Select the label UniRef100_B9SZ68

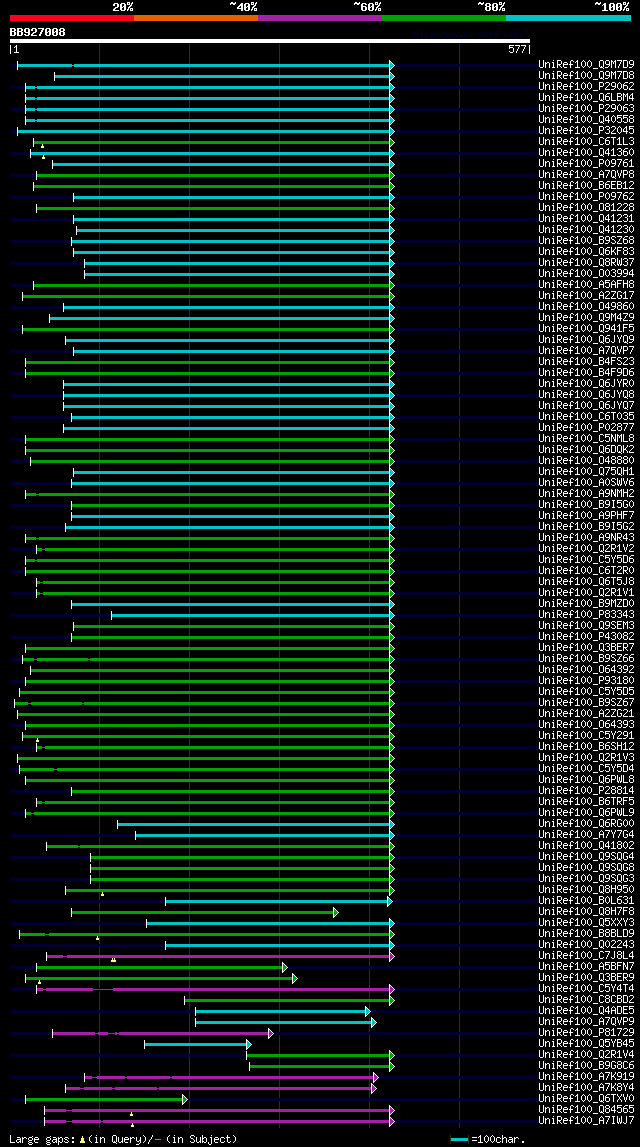[x=586, y=240]
